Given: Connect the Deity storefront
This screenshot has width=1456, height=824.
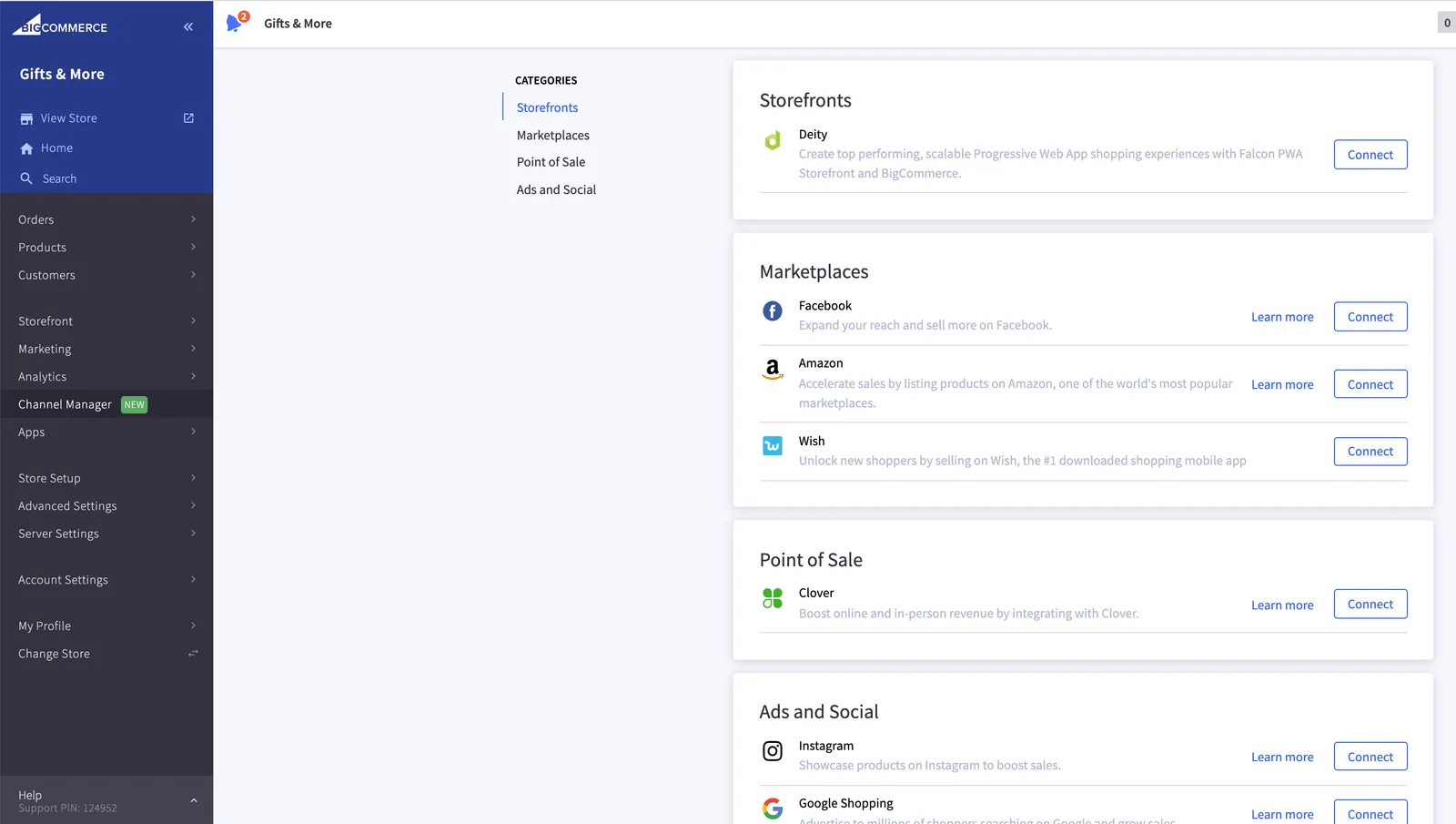Looking at the screenshot, I should [x=1370, y=155].
